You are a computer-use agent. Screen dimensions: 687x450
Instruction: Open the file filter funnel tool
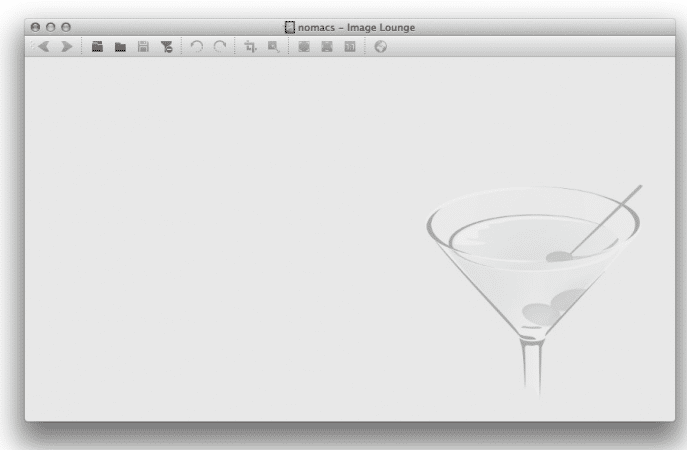tap(165, 46)
